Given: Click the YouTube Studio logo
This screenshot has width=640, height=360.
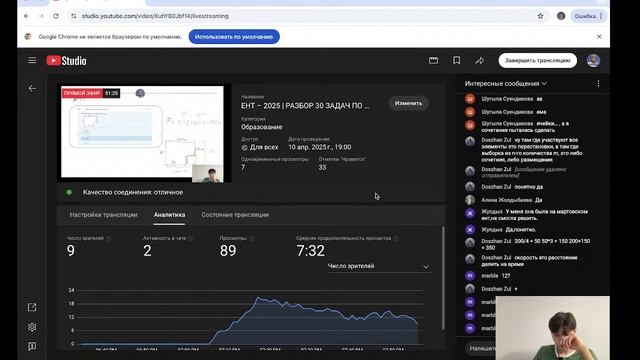Looking at the screenshot, I should tap(67, 60).
